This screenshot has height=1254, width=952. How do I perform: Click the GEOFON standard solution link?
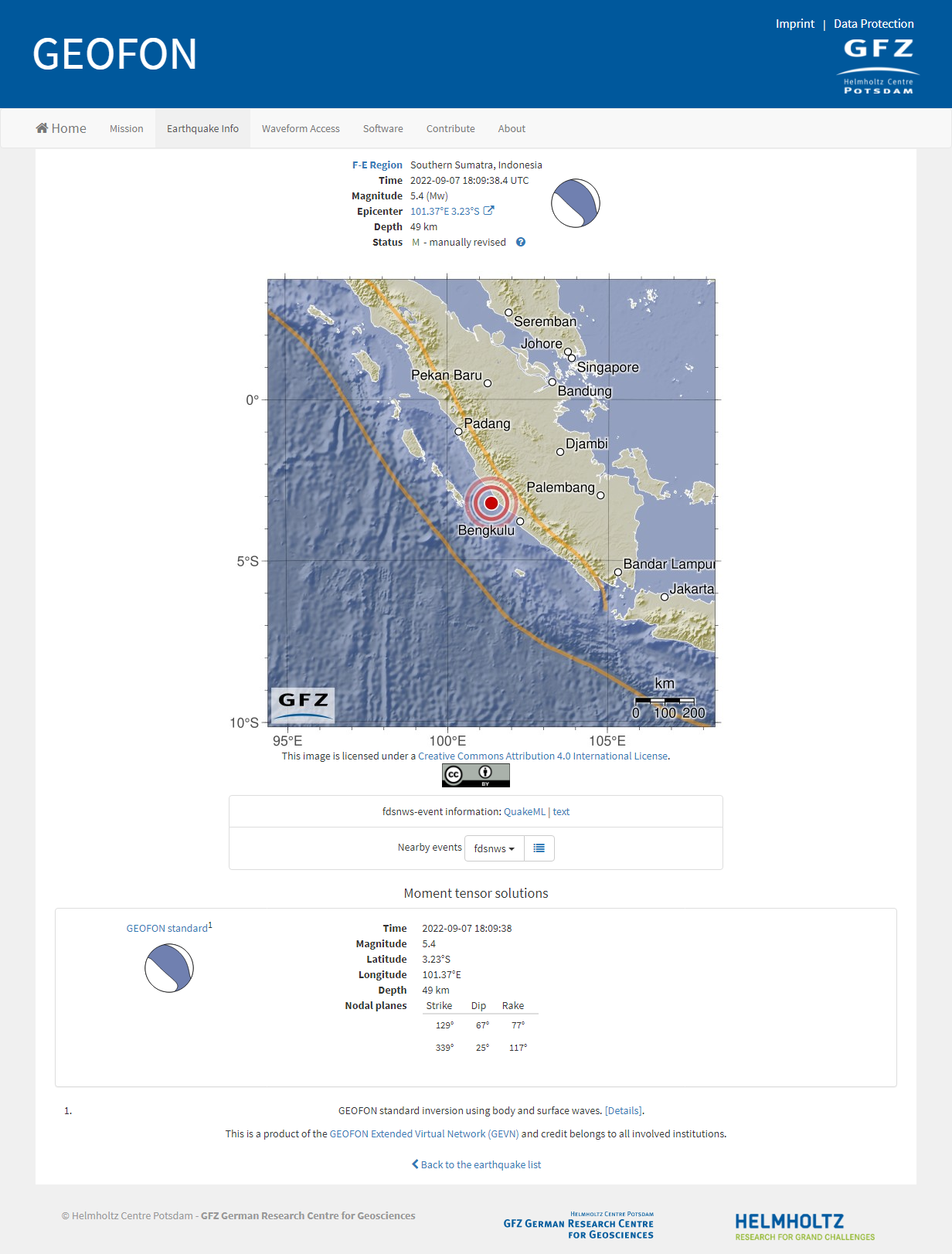[167, 928]
